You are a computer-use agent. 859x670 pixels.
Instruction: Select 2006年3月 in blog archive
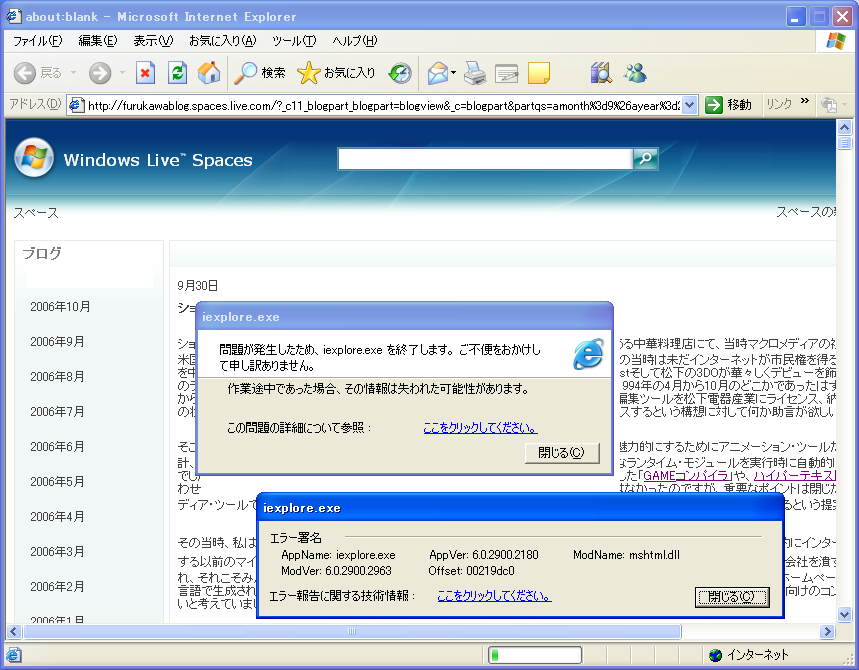pos(58,552)
